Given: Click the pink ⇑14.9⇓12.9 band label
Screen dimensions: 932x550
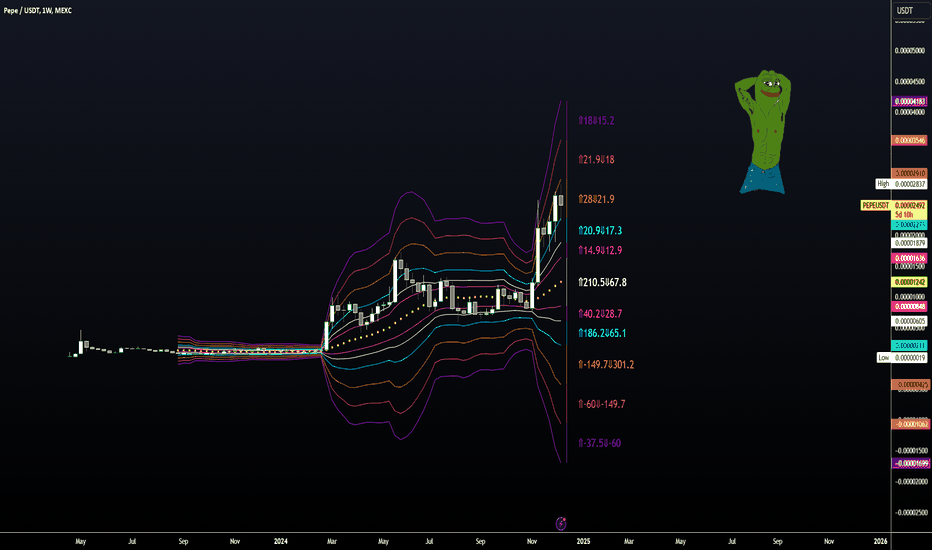Looking at the screenshot, I should coord(600,250).
